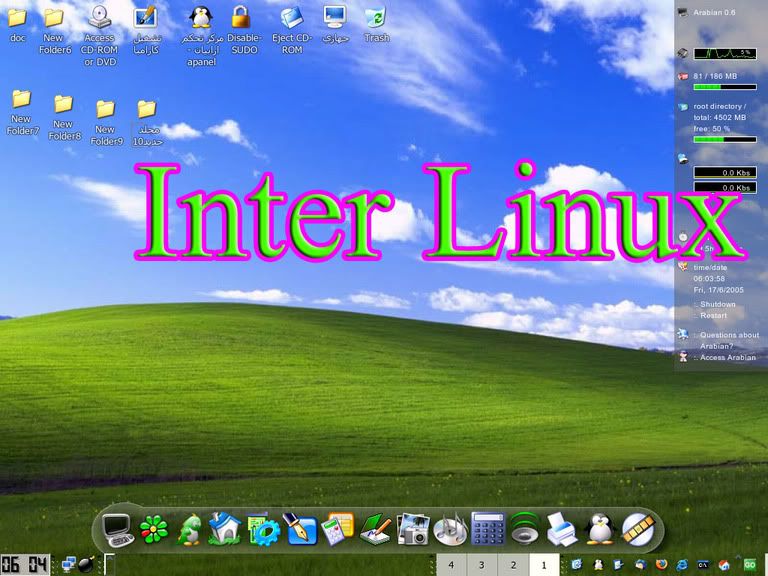Image resolution: width=768 pixels, height=576 pixels.
Task: Open the blue-roof home folder dock icon
Action: pos(224,529)
